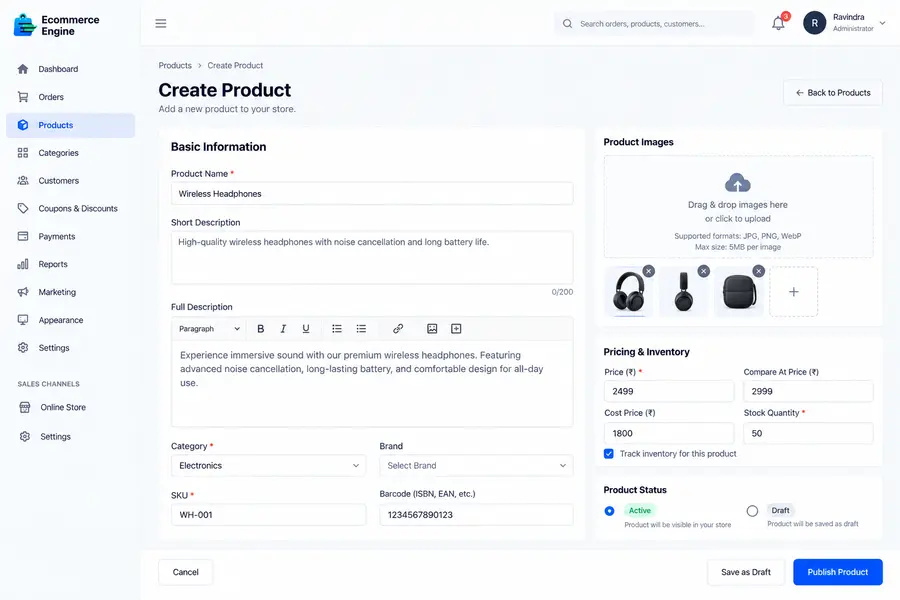
Task: Go to Orders in the sidebar
Action: tap(71, 97)
